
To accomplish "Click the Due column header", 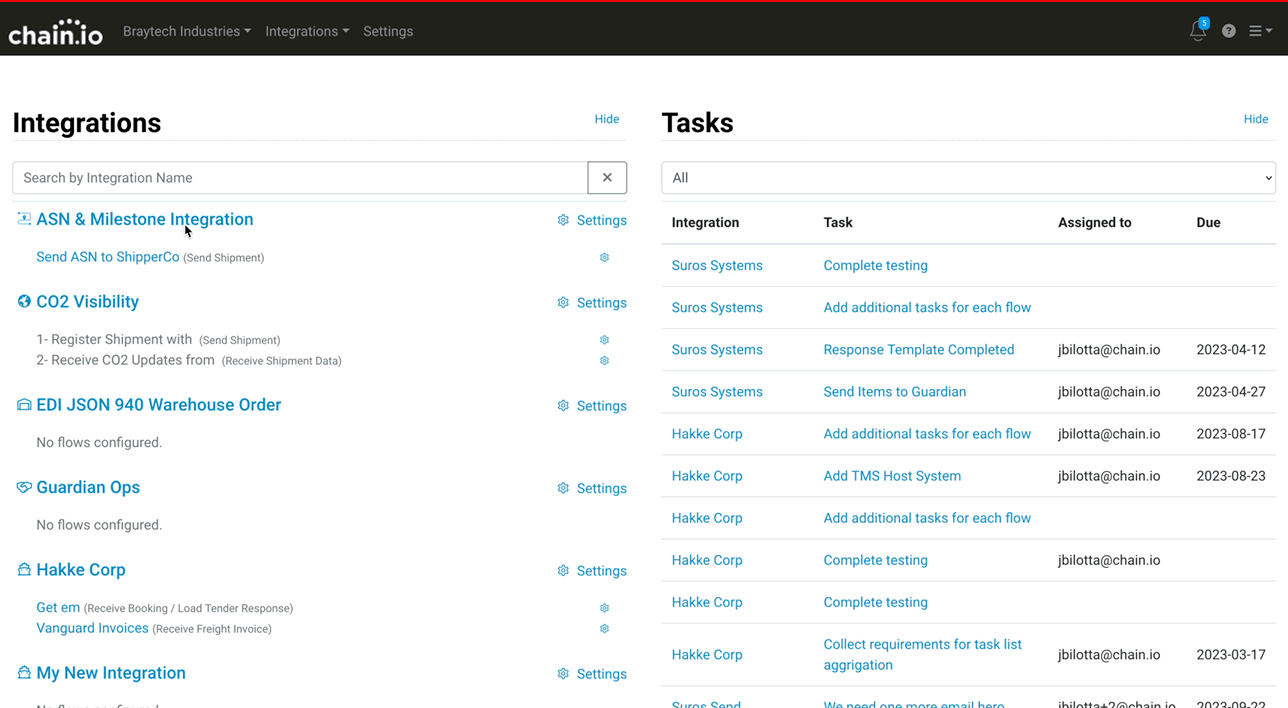I will pos(1208,222).
